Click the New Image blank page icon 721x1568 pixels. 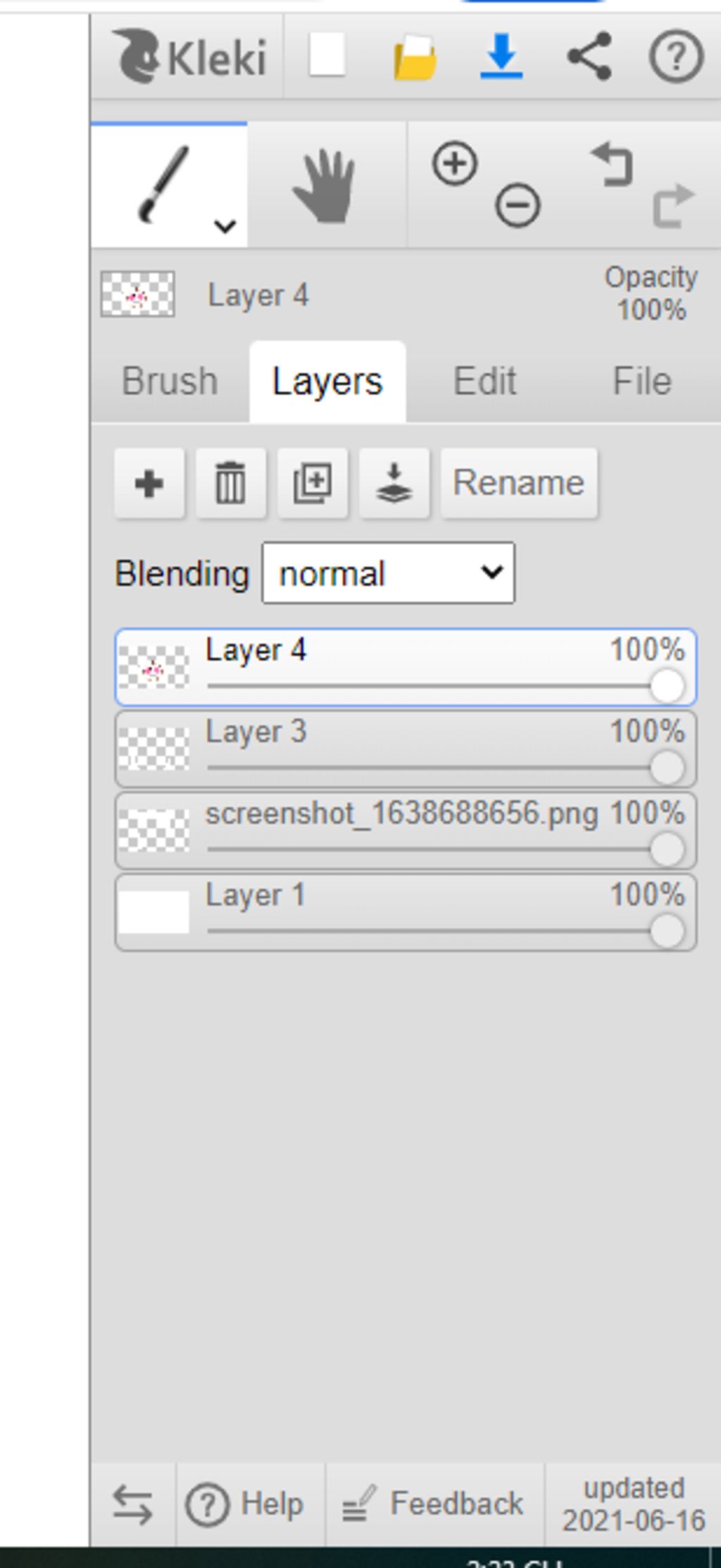327,55
